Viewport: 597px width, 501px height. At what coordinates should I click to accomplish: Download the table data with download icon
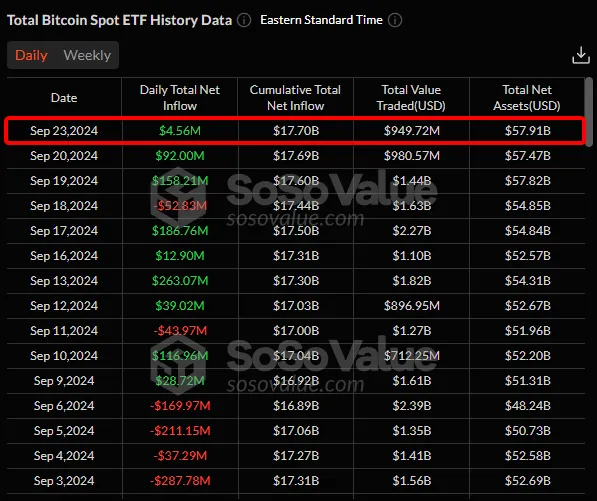pyautogui.click(x=581, y=55)
